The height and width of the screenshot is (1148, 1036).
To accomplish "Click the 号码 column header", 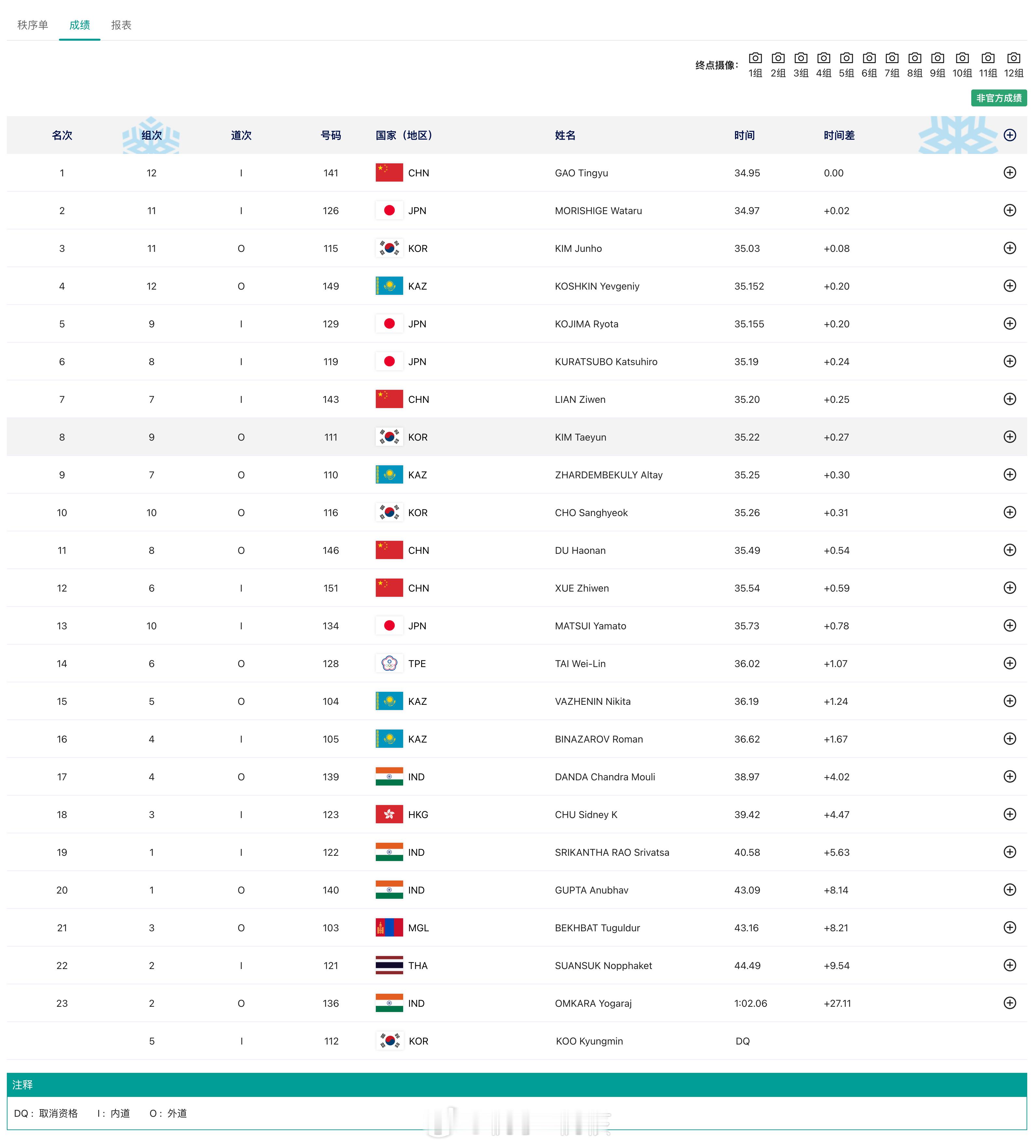I will pos(331,135).
